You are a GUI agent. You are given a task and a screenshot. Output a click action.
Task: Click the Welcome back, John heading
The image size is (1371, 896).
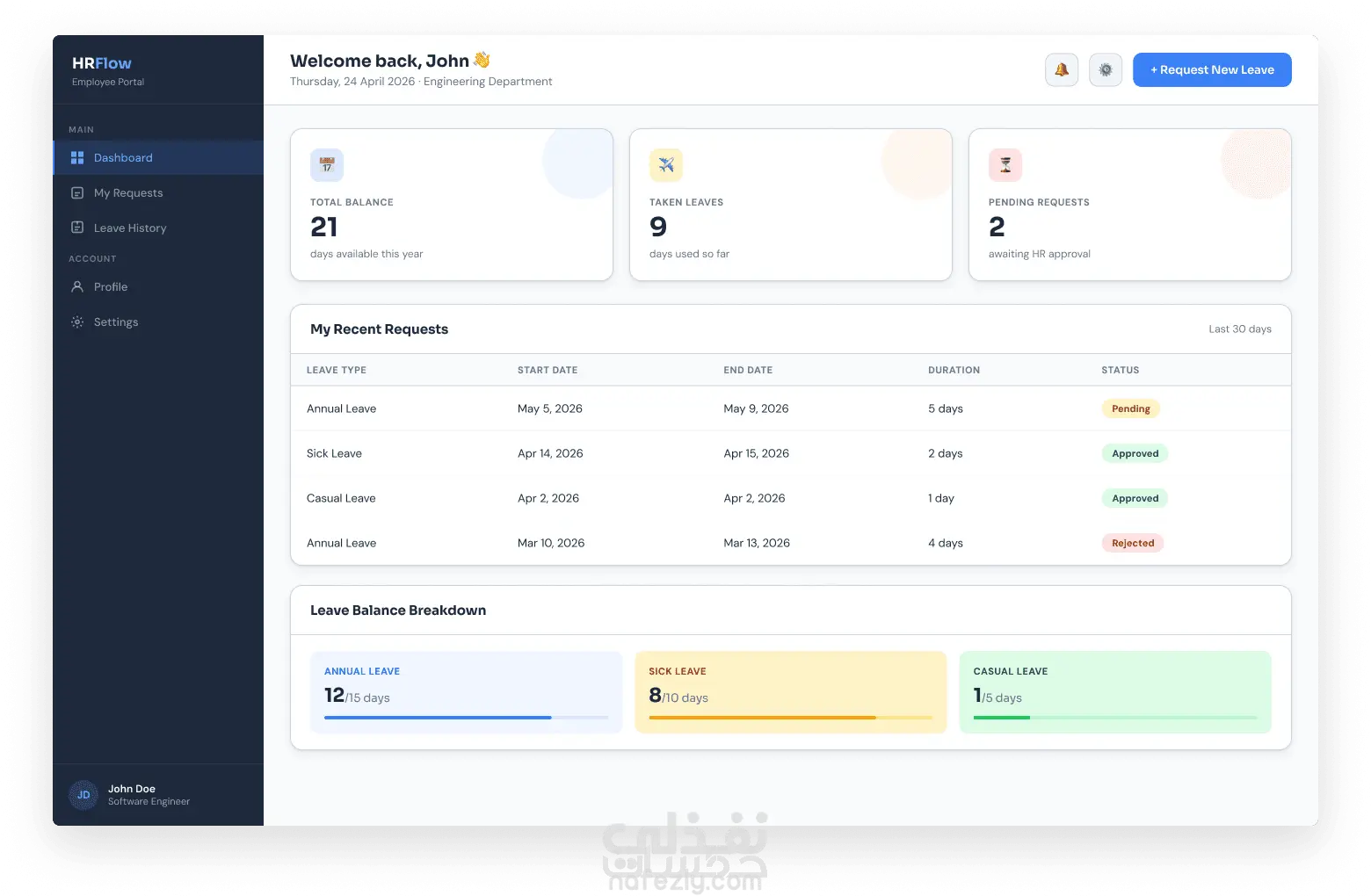(x=390, y=61)
